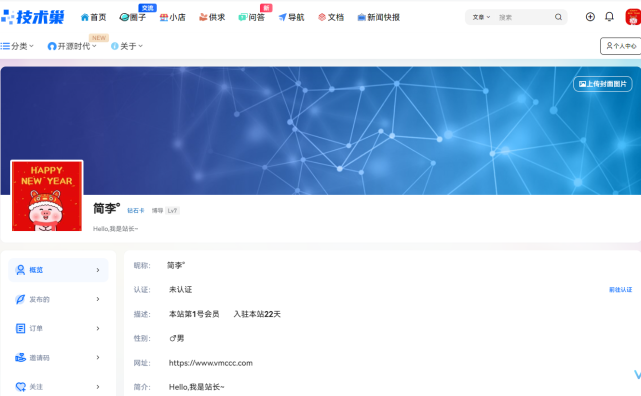The height and width of the screenshot is (396, 641).
Task: Expand the 开源时代 dropdown
Action: click(72, 46)
